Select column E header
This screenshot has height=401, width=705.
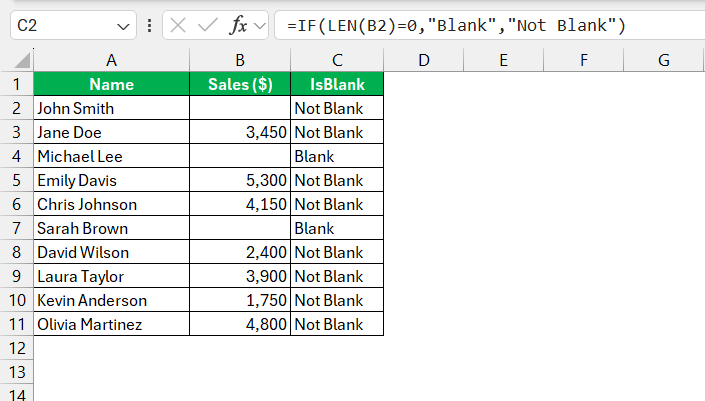[x=504, y=60]
